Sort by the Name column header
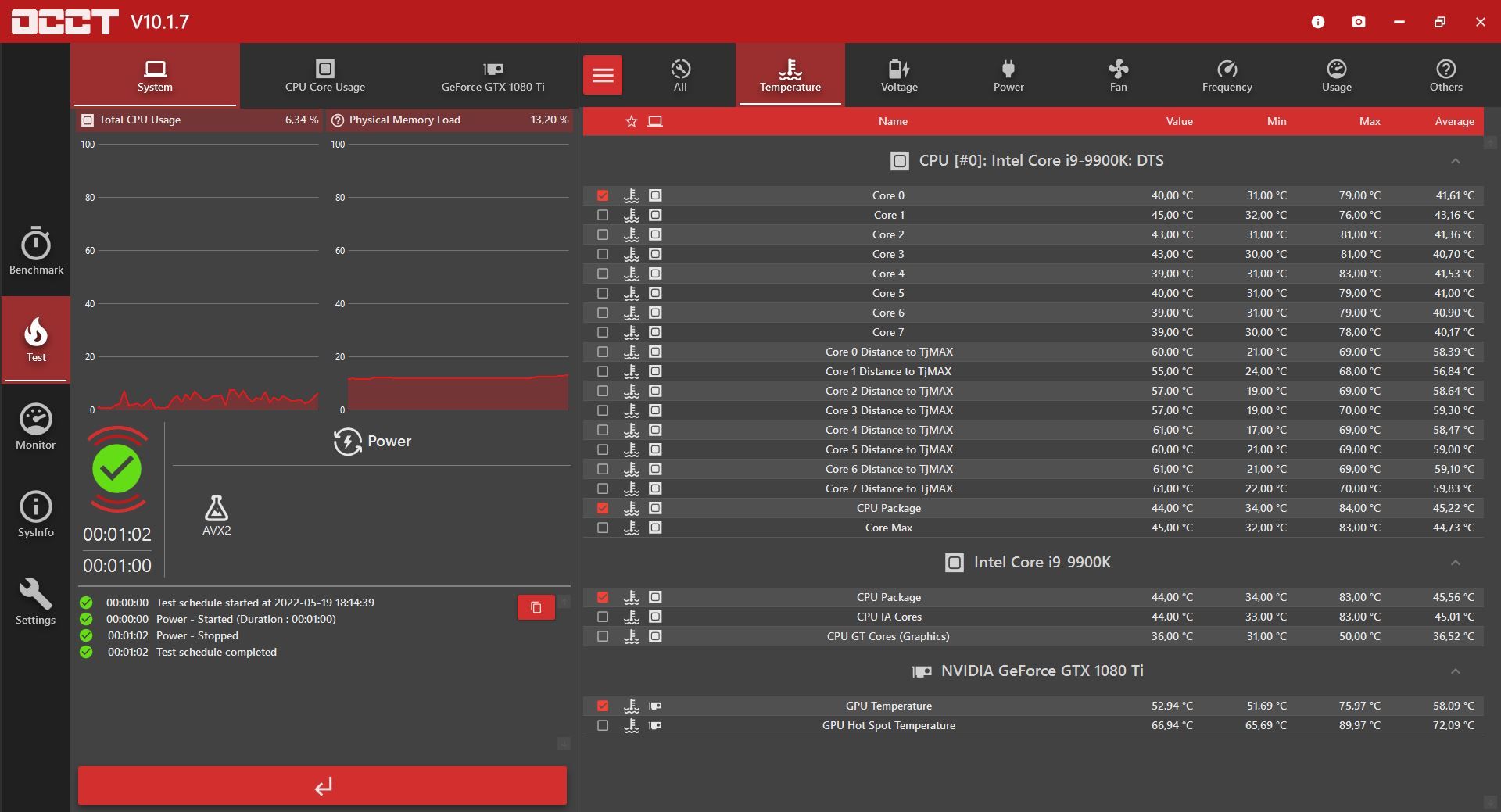1501x812 pixels. [x=893, y=121]
